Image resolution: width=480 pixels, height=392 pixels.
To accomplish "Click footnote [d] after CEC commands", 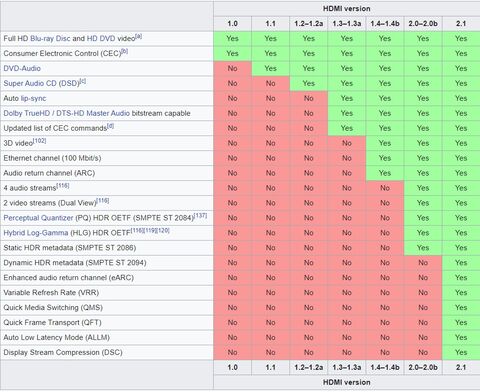I will (111, 126).
